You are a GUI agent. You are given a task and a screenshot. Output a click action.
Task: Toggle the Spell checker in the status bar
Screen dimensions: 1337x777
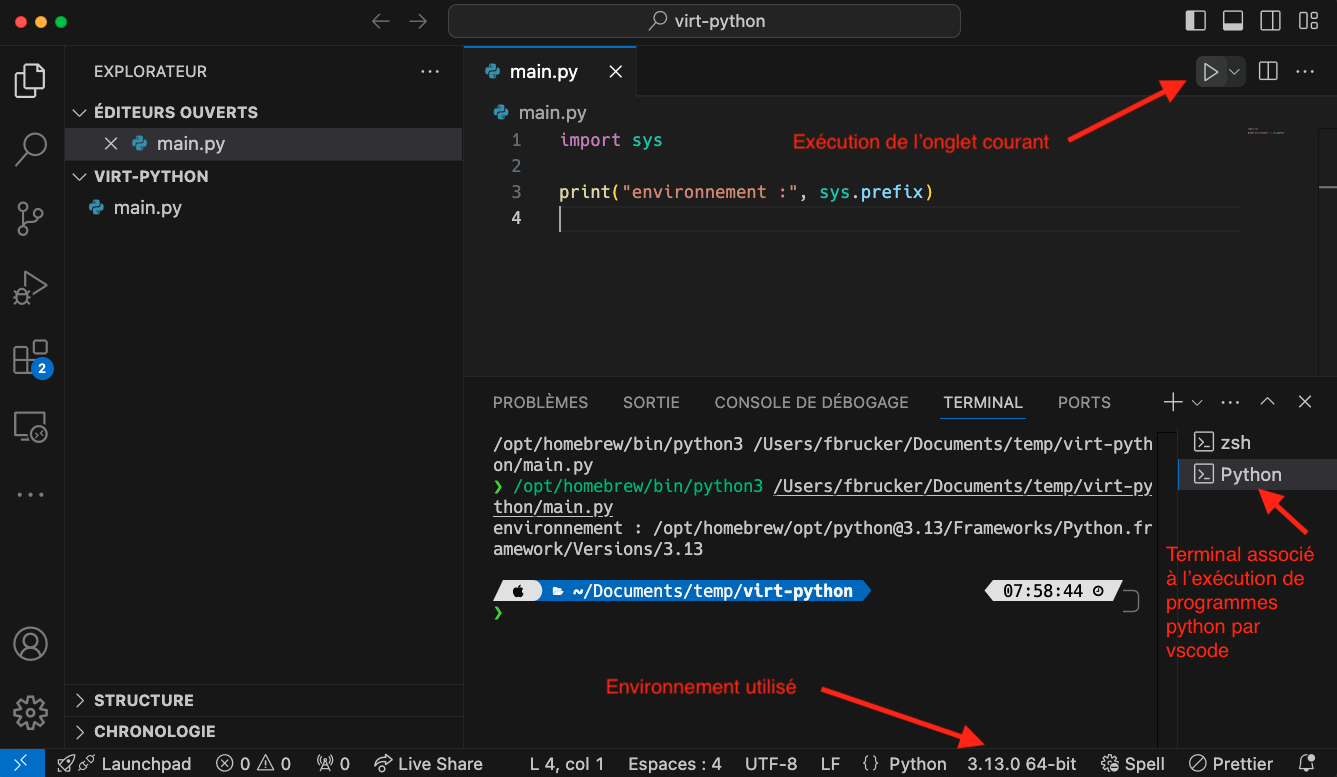pyautogui.click(x=1132, y=763)
